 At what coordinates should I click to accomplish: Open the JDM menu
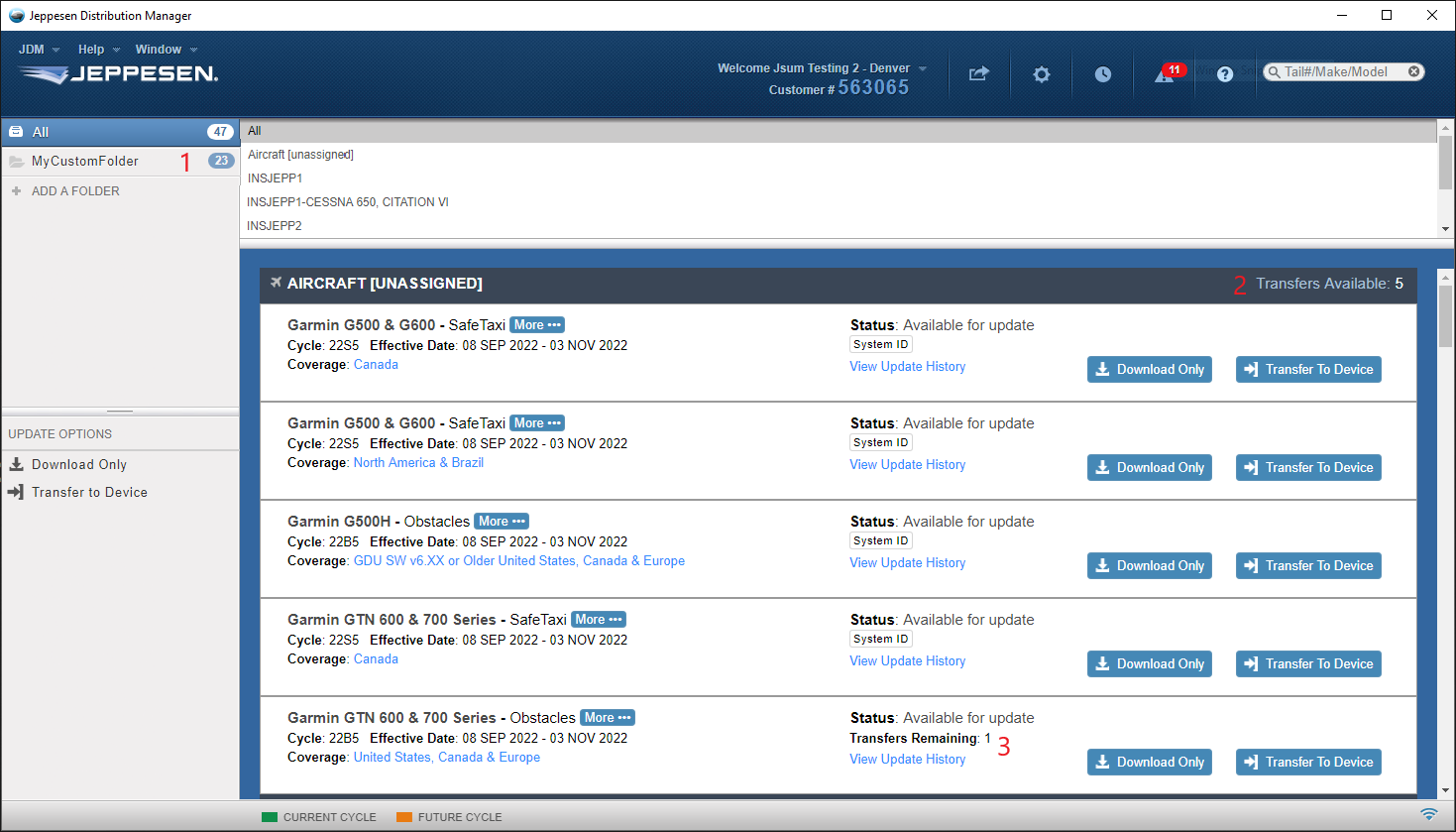[38, 50]
